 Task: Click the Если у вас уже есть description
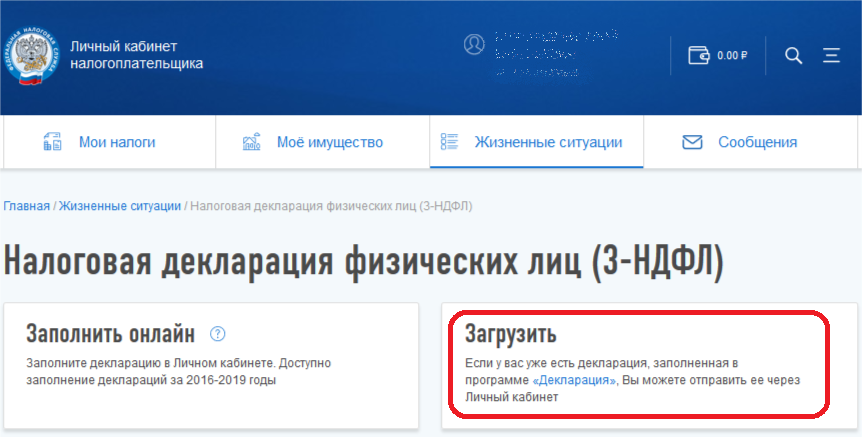click(632, 380)
